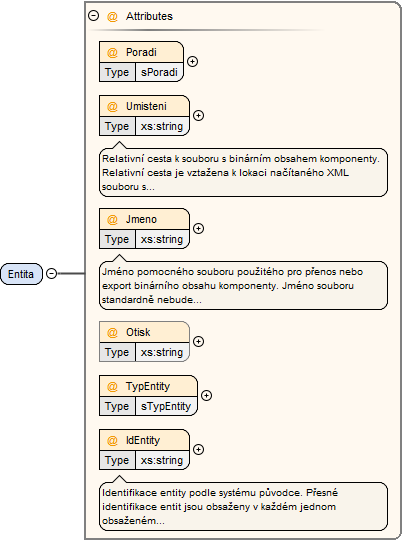The height and width of the screenshot is (541, 419).
Task: Expand the Poradi attribute details
Action: 192,61
